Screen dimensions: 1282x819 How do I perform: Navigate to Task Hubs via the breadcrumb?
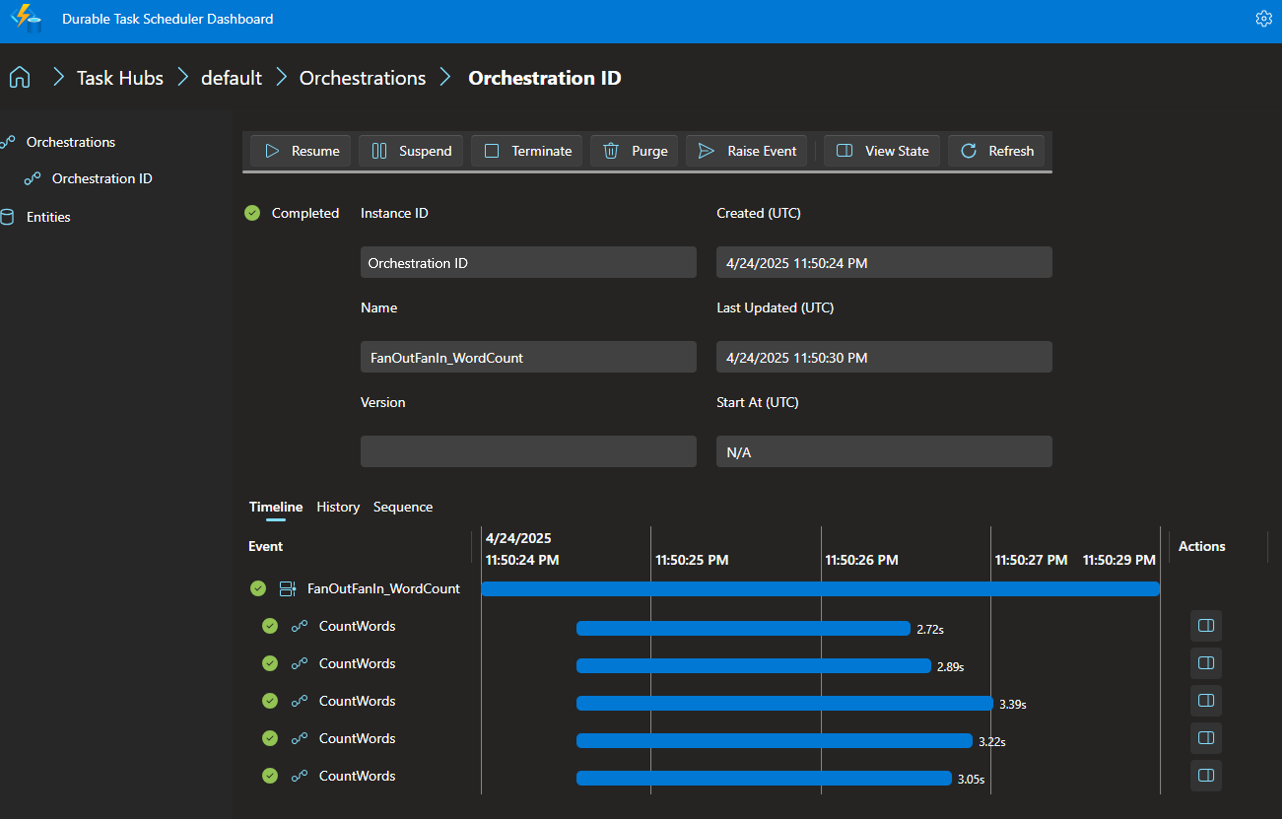pos(118,77)
